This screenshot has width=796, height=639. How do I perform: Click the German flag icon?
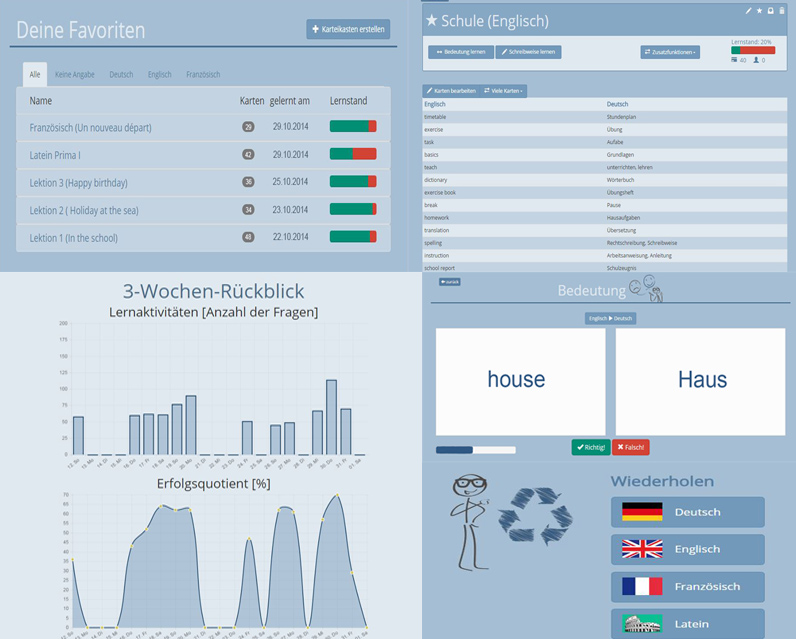[642, 512]
